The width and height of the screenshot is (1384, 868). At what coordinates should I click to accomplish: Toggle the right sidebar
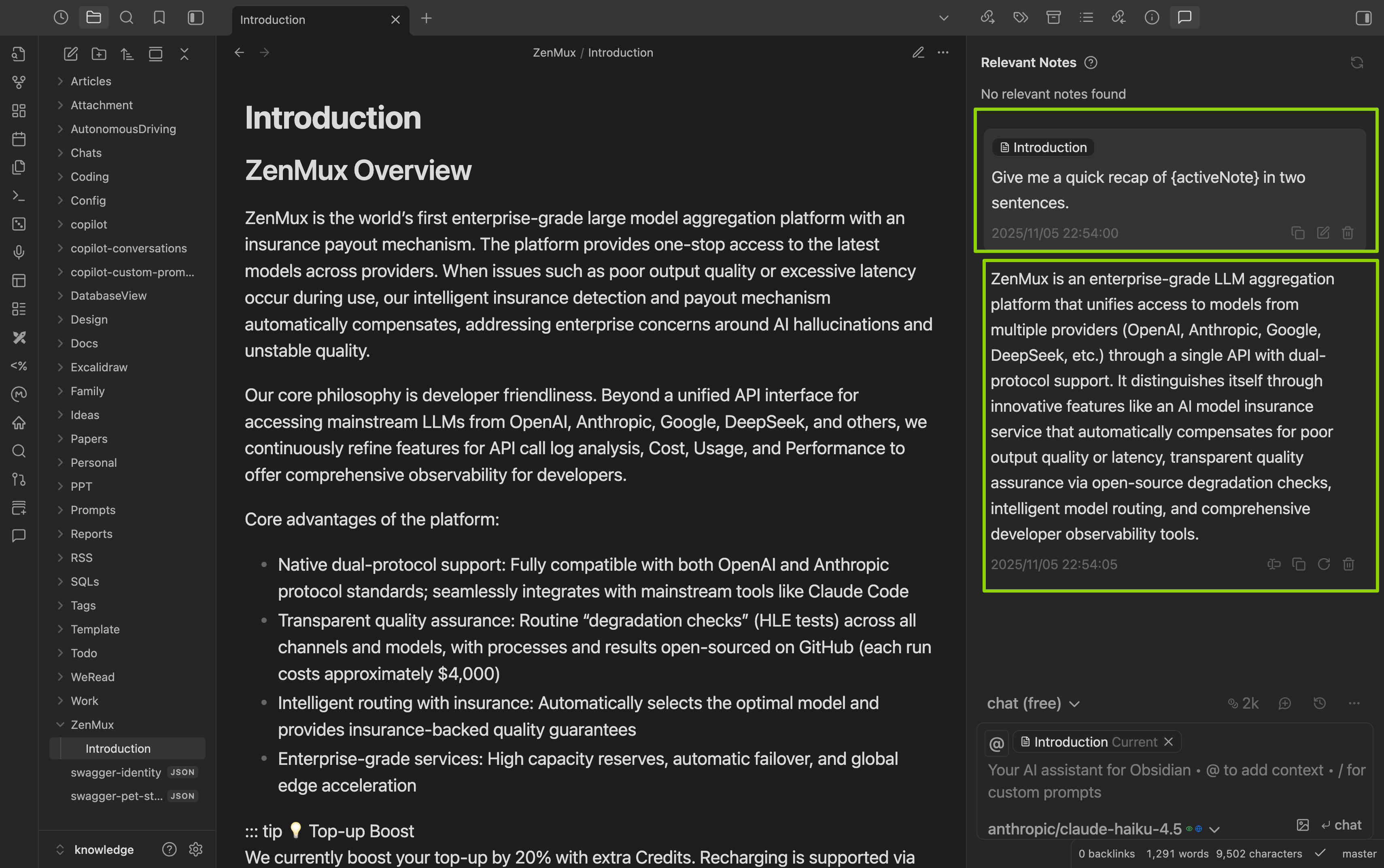[1363, 18]
